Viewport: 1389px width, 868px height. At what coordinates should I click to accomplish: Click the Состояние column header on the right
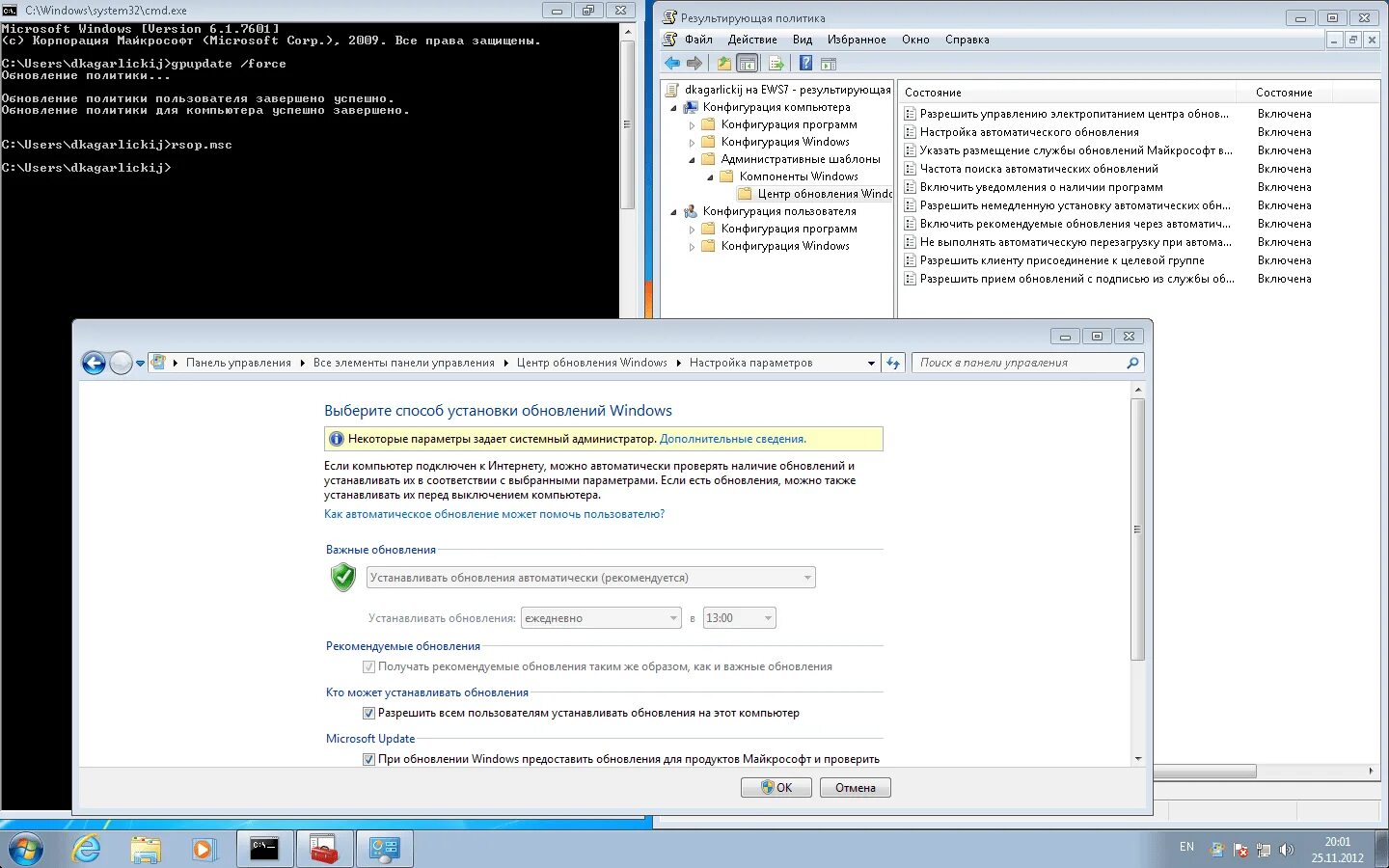(1284, 93)
